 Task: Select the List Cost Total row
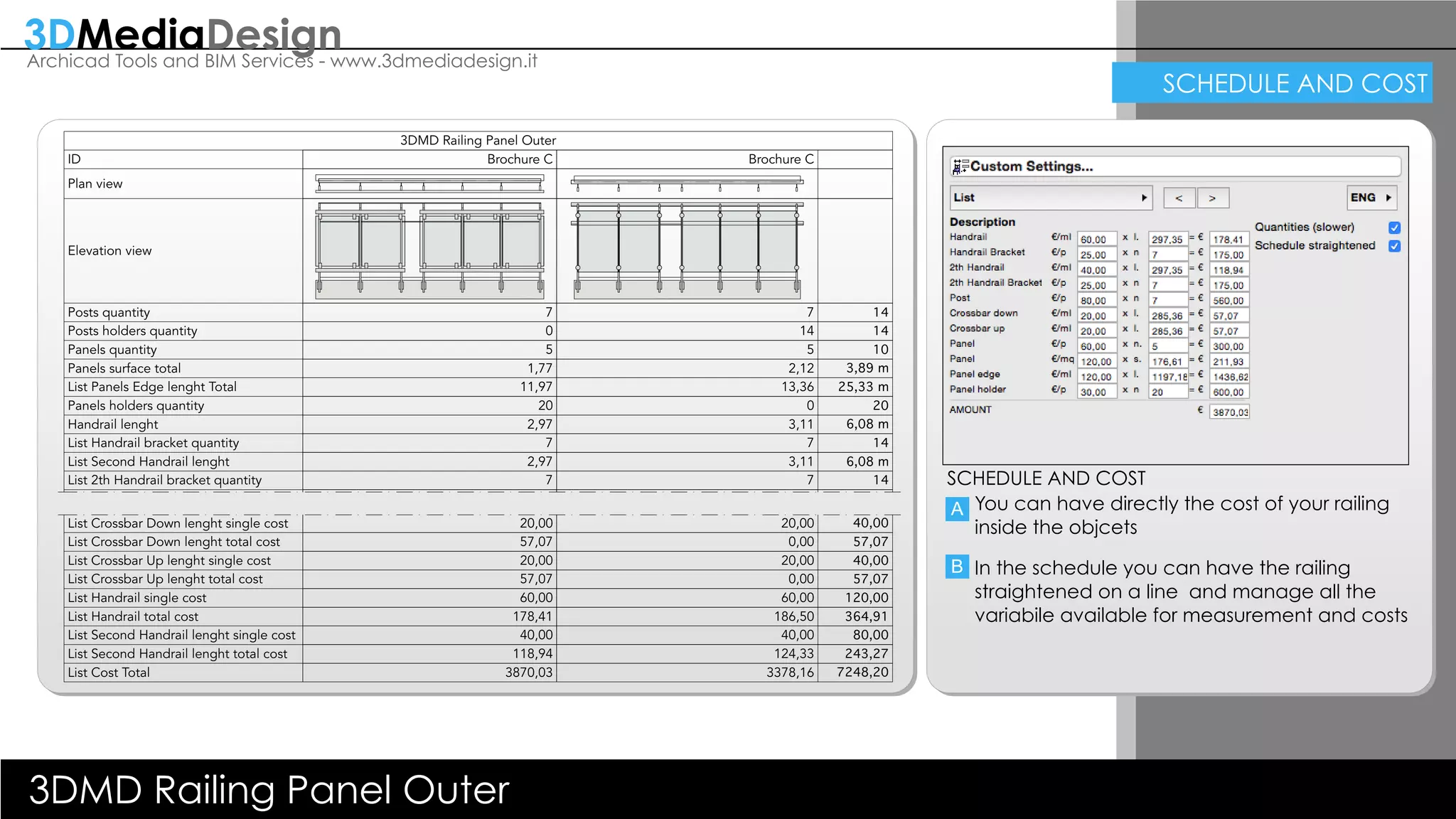pos(478,673)
